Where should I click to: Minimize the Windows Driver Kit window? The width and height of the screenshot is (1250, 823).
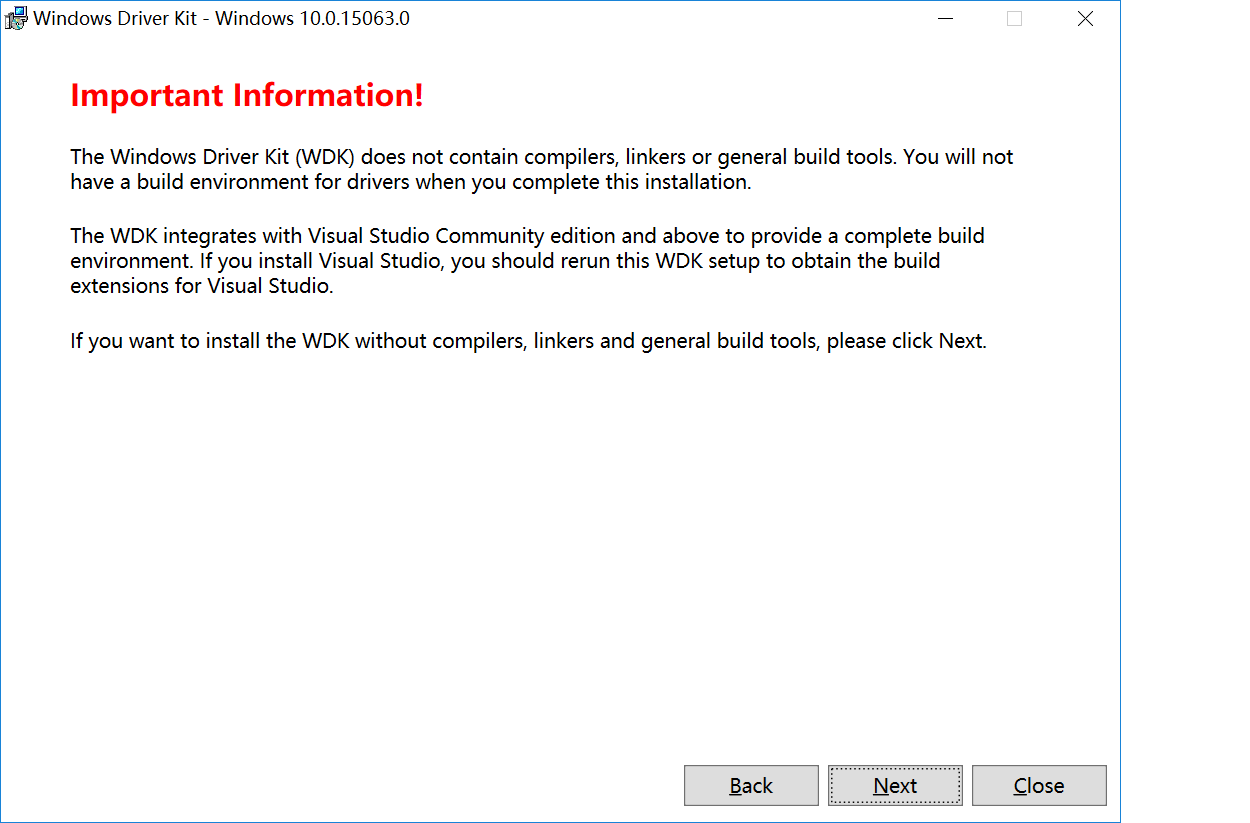coord(944,18)
